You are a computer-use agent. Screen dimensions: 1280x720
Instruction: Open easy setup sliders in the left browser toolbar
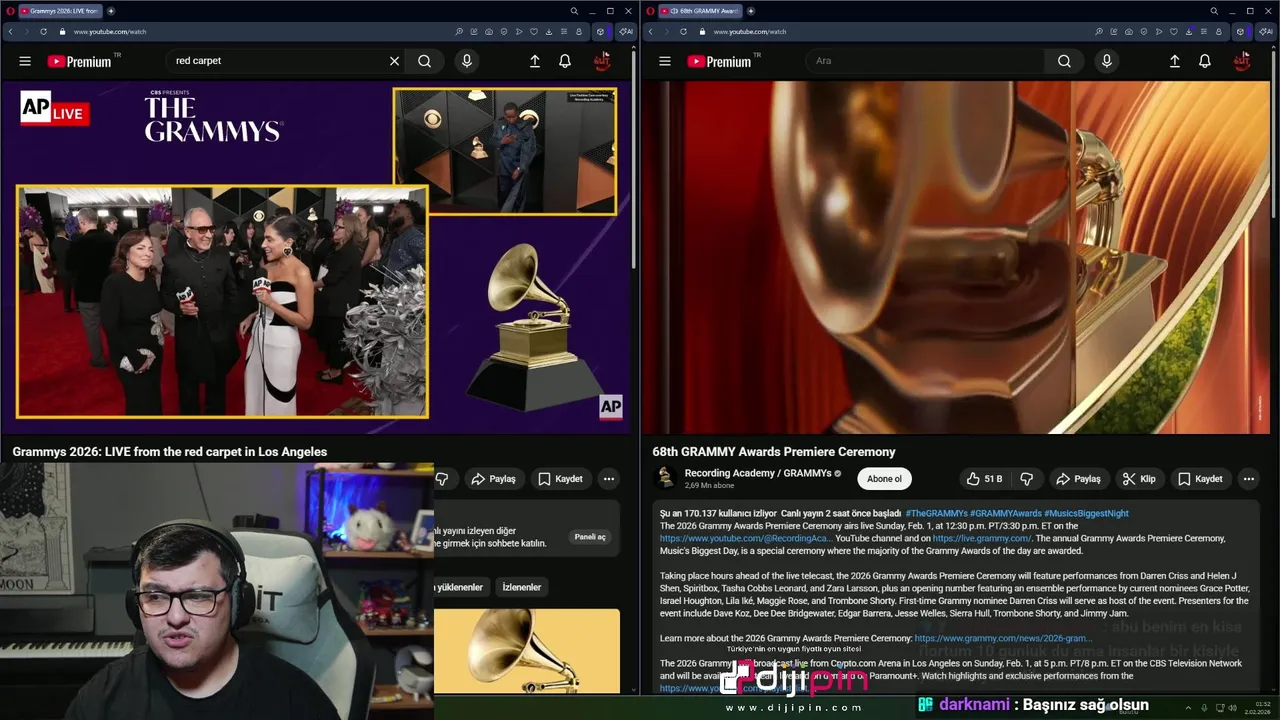click(564, 32)
